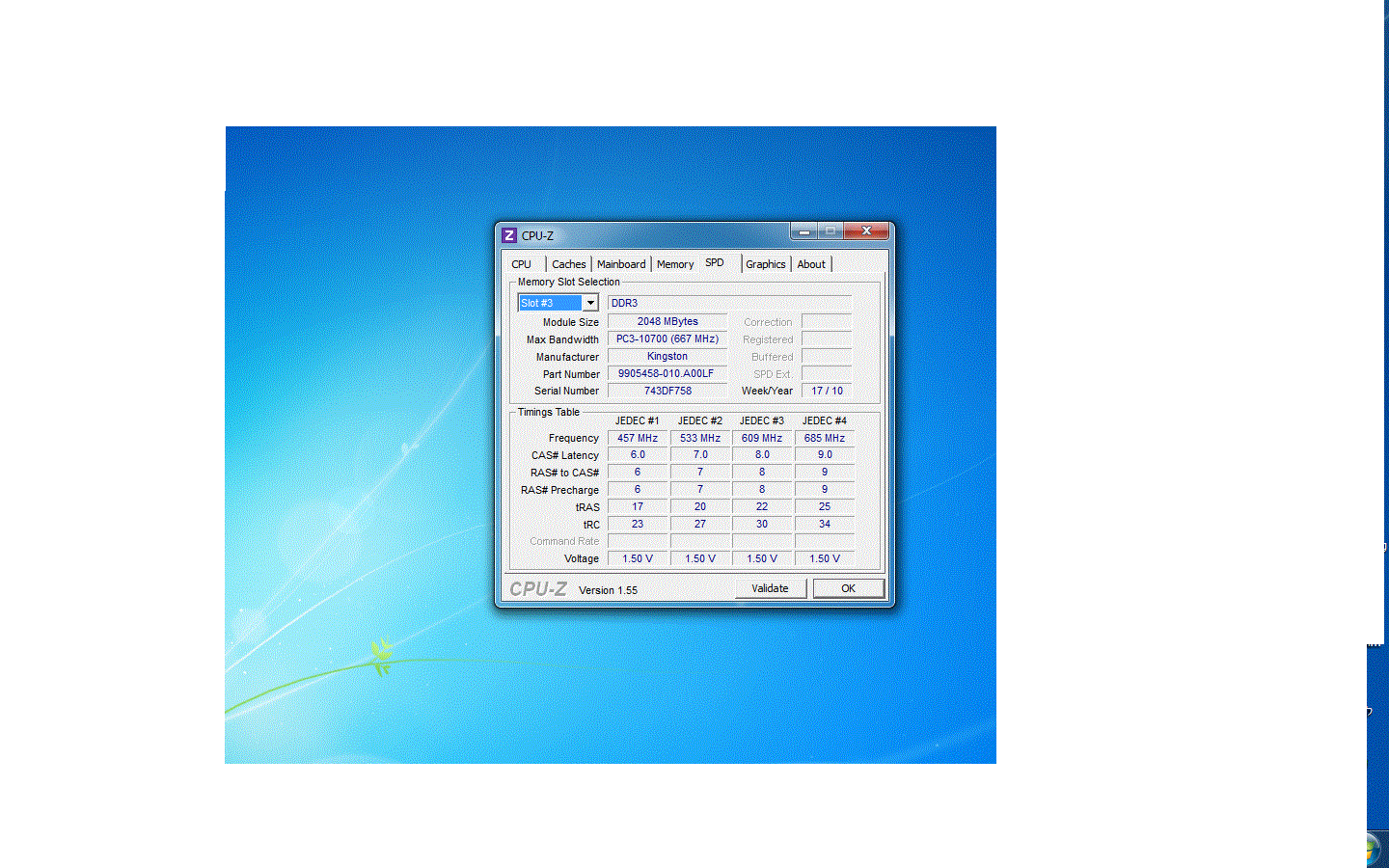
Task: Click the disabled maximize button of CPU-Z
Action: [831, 231]
